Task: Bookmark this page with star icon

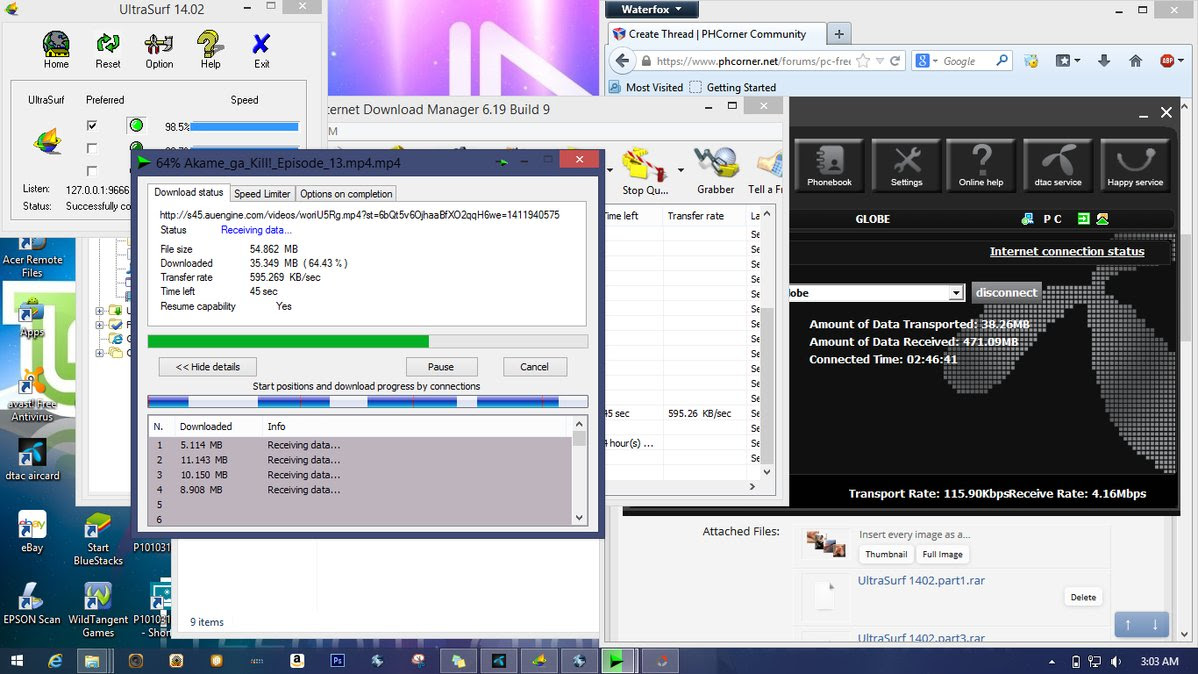Action: 863,61
